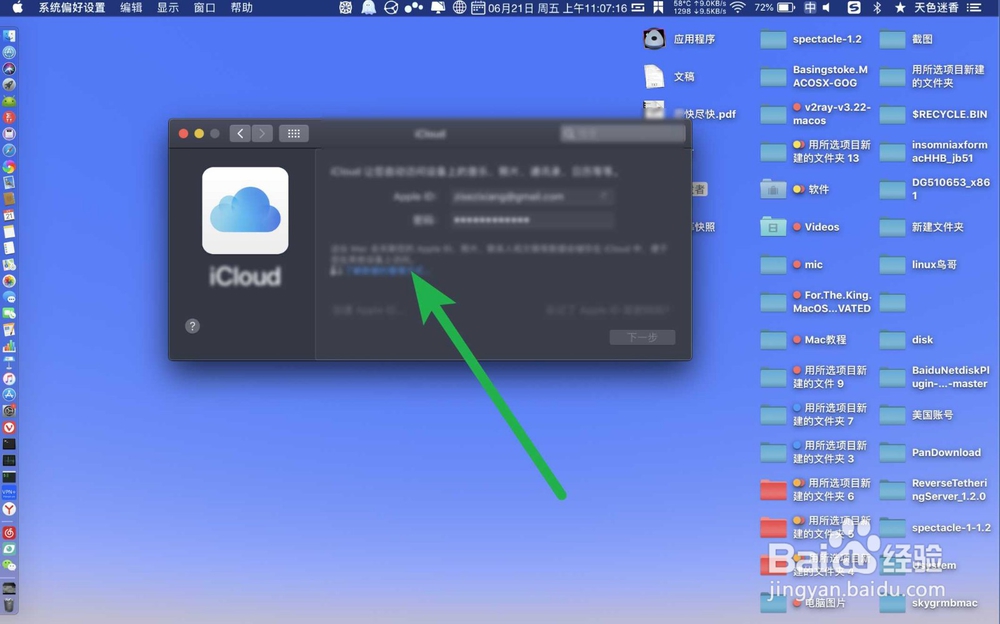Open VPN Plus icon in dock

click(9, 493)
